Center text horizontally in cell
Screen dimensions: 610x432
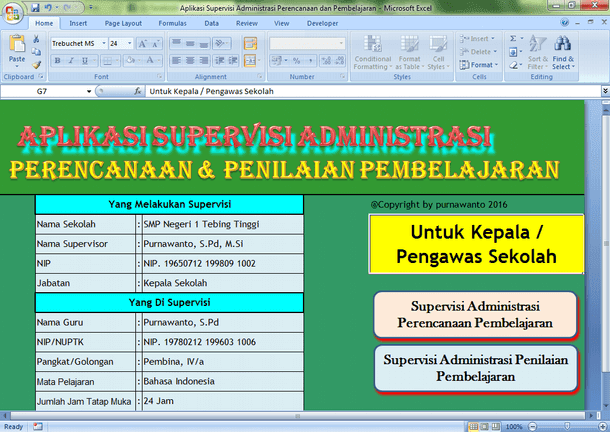tap(190, 60)
